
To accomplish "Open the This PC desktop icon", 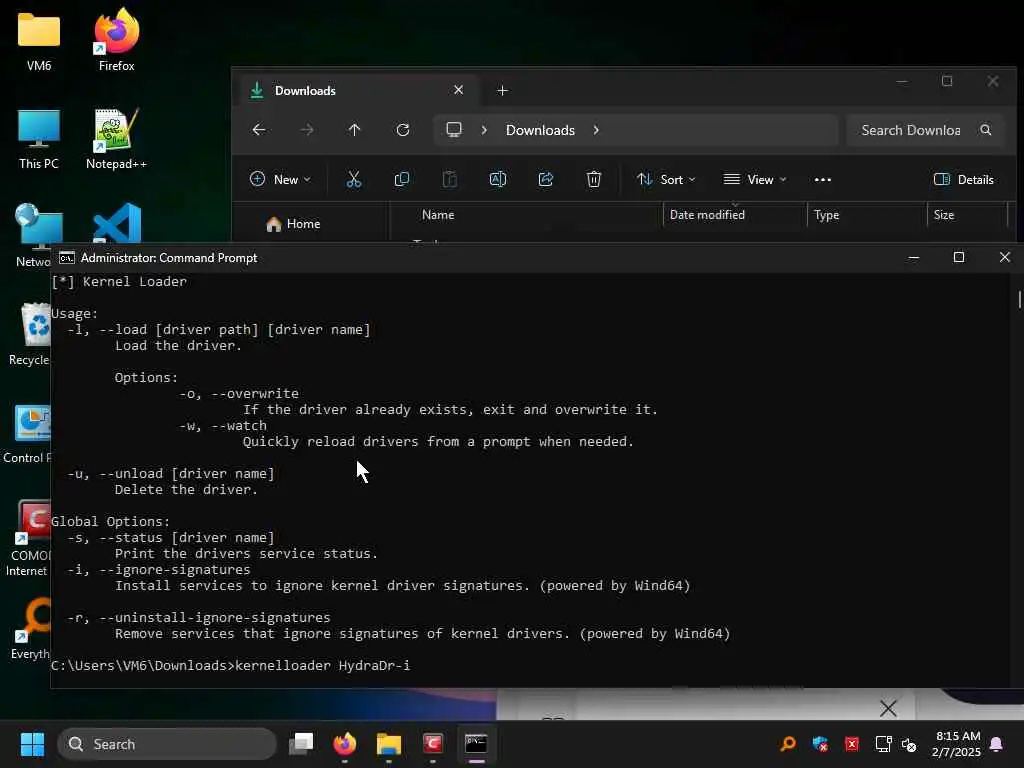I will click(39, 138).
